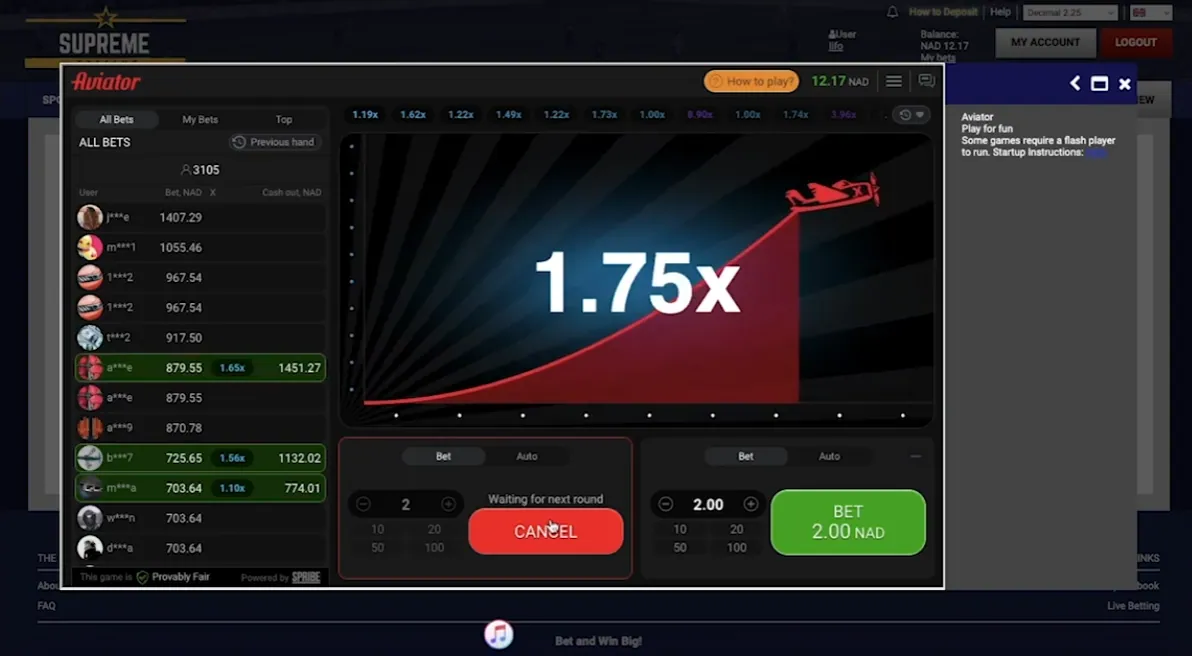Go back with the left arrow icon

[x=1075, y=84]
